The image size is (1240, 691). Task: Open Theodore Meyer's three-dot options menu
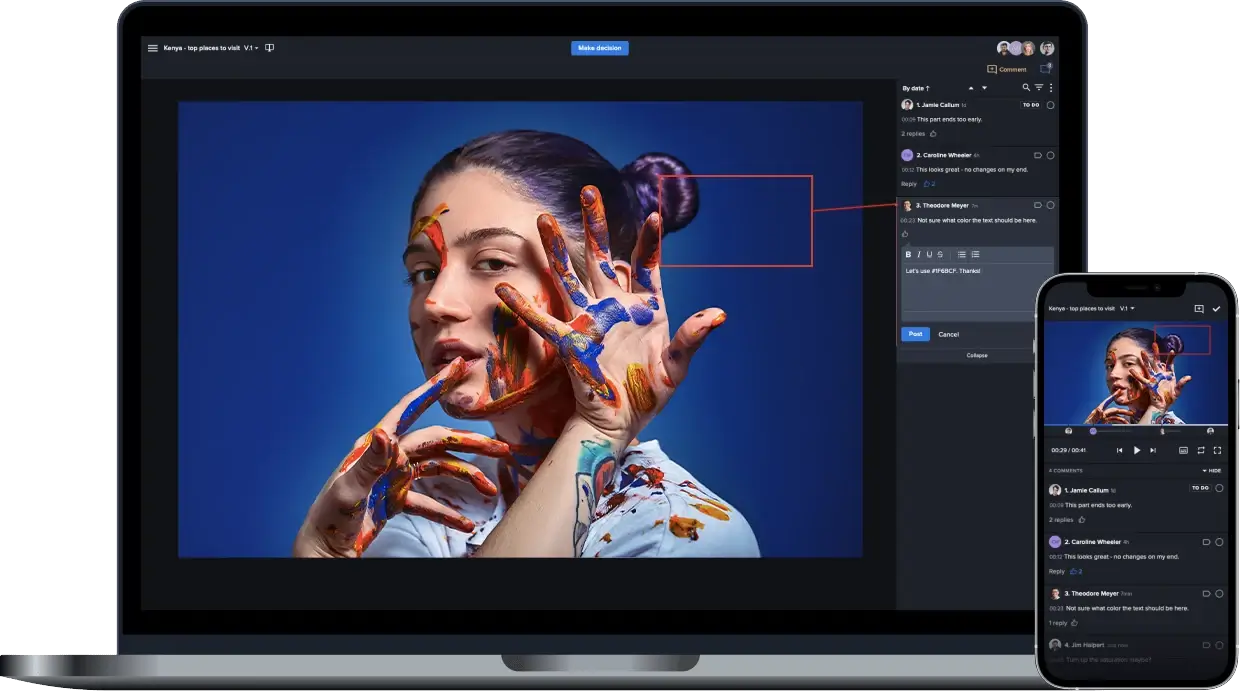pyautogui.click(x=1036, y=205)
